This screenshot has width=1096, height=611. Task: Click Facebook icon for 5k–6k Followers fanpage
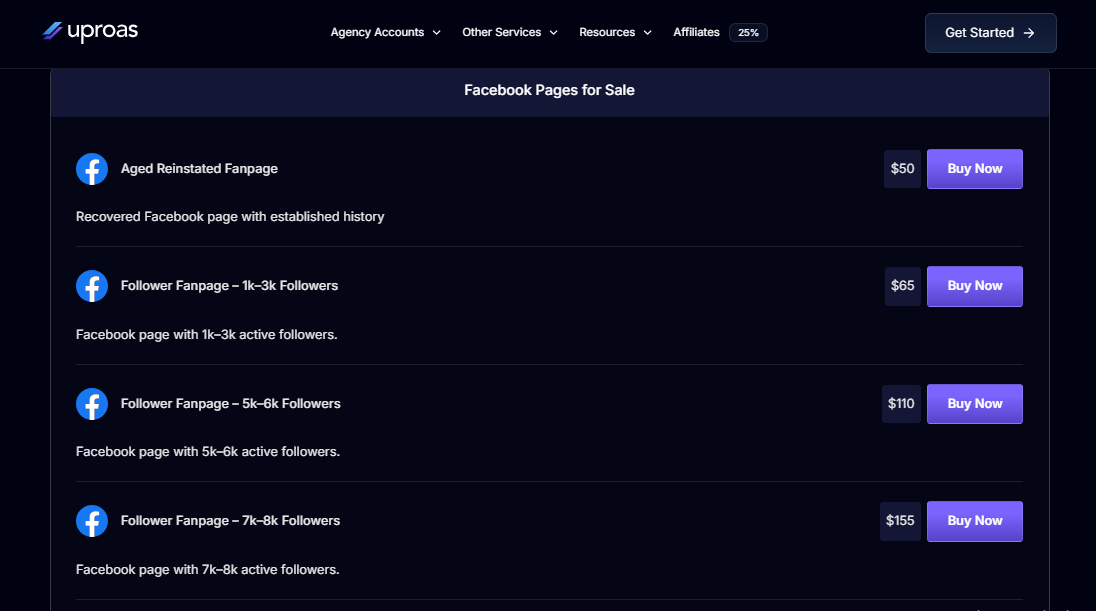(92, 404)
